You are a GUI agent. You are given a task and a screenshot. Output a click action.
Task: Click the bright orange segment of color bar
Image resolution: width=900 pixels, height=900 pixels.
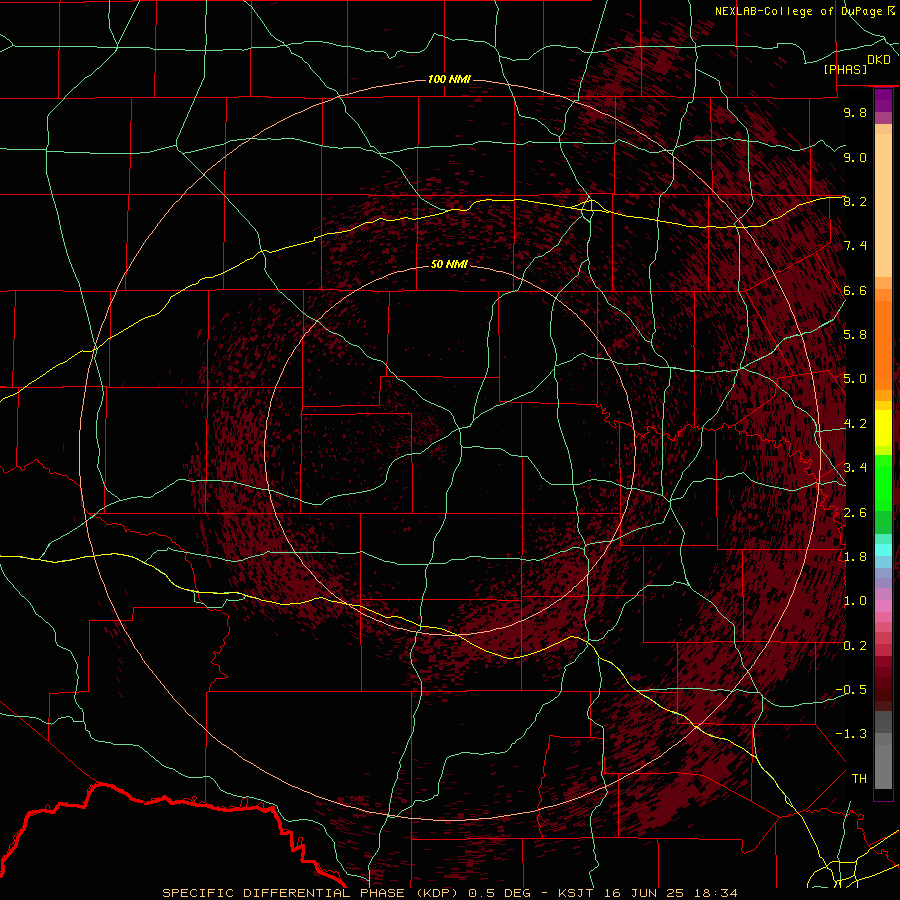tap(883, 344)
